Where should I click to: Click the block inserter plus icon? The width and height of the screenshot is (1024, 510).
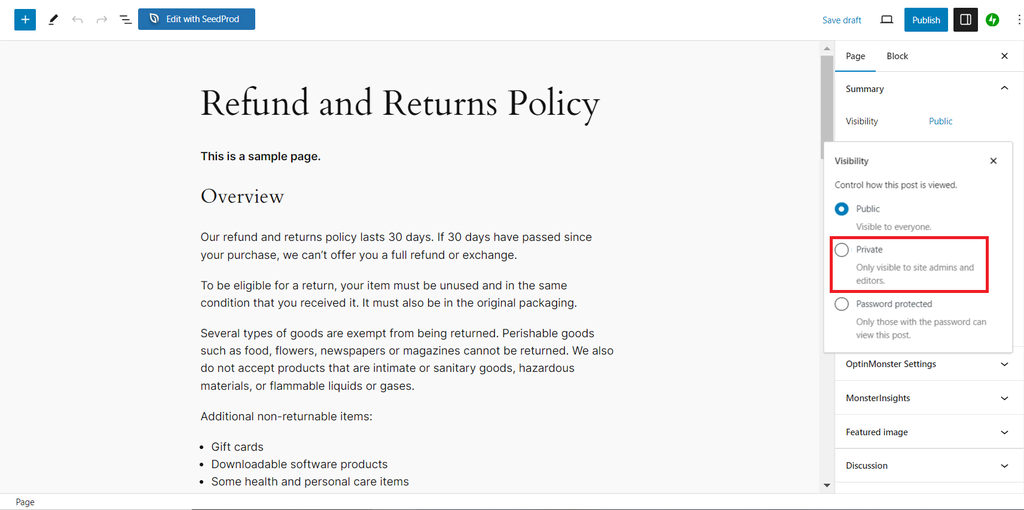coord(25,19)
